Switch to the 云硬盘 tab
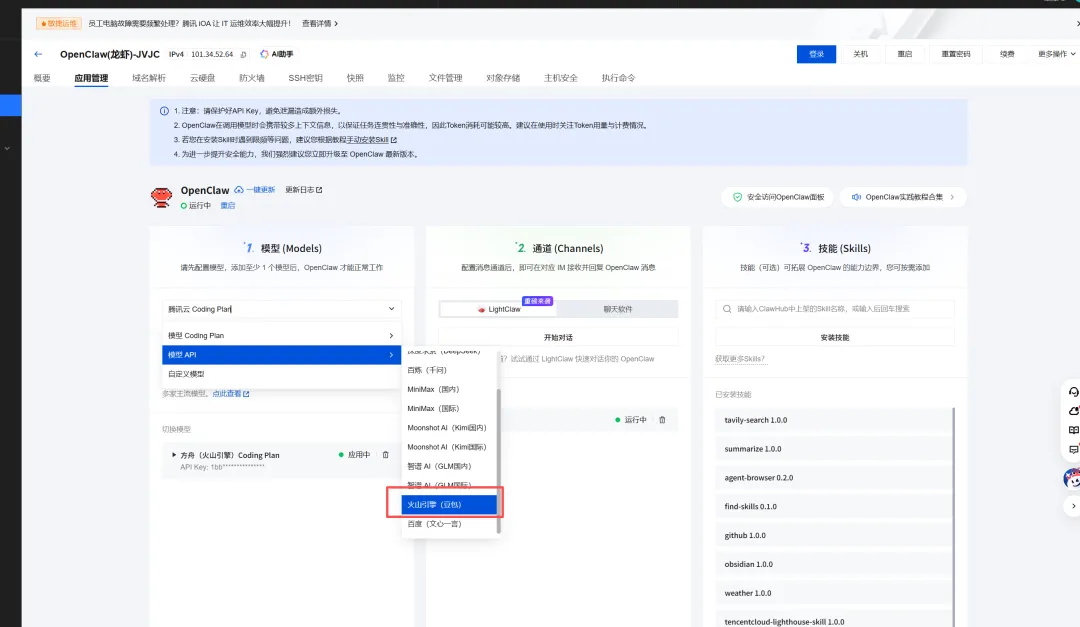1080x627 pixels. click(202, 78)
